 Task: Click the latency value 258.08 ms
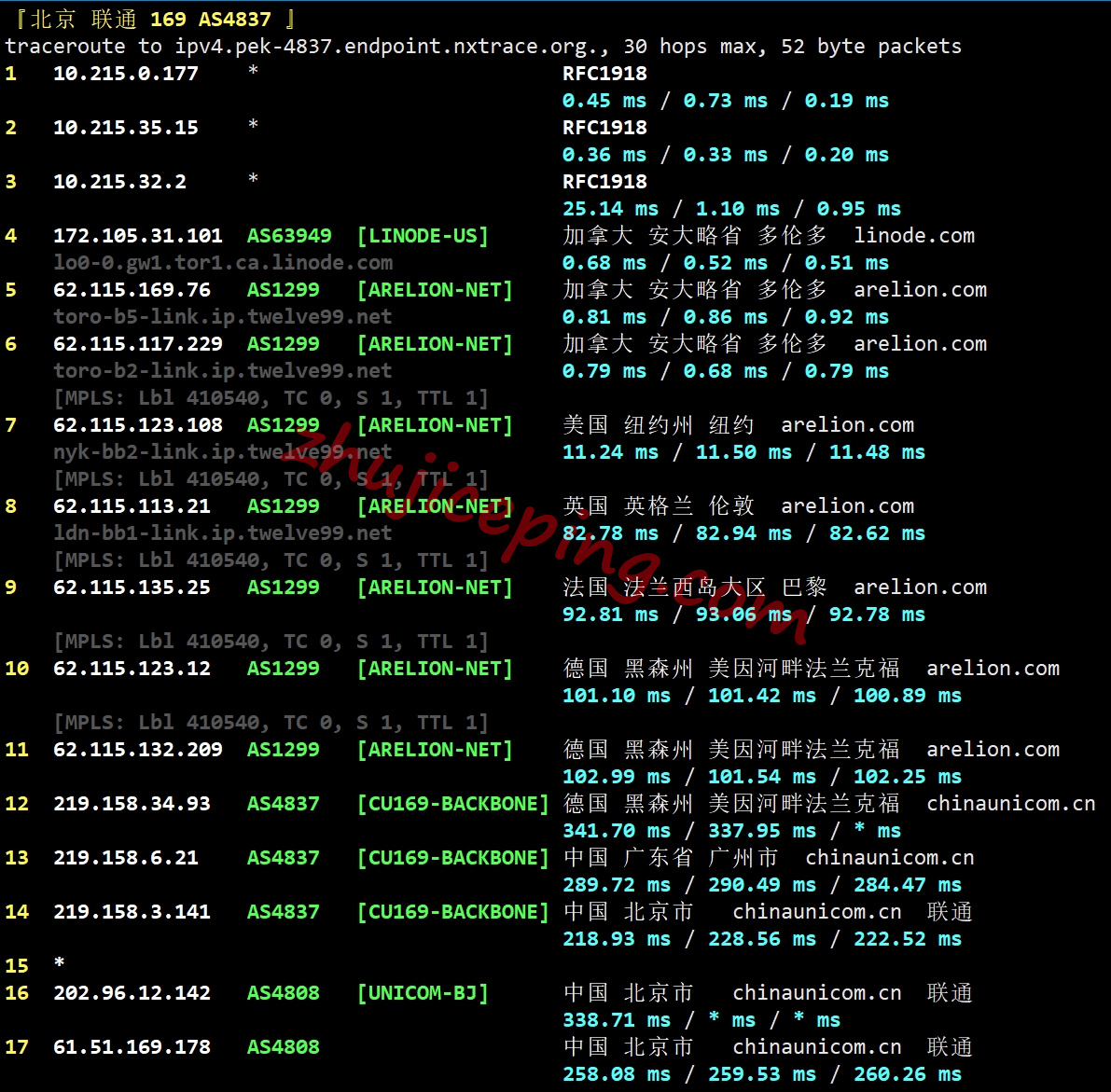[617, 1074]
